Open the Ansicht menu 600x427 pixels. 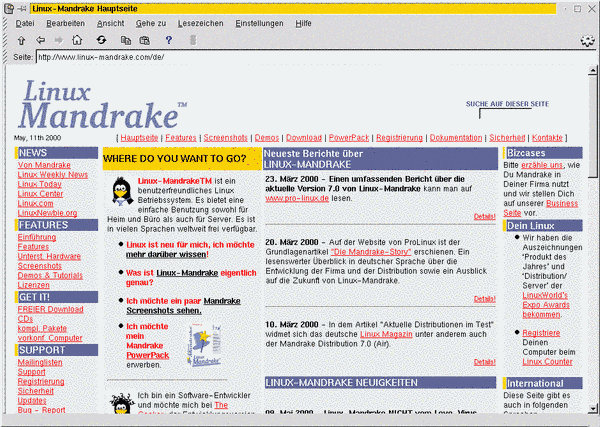(111, 22)
